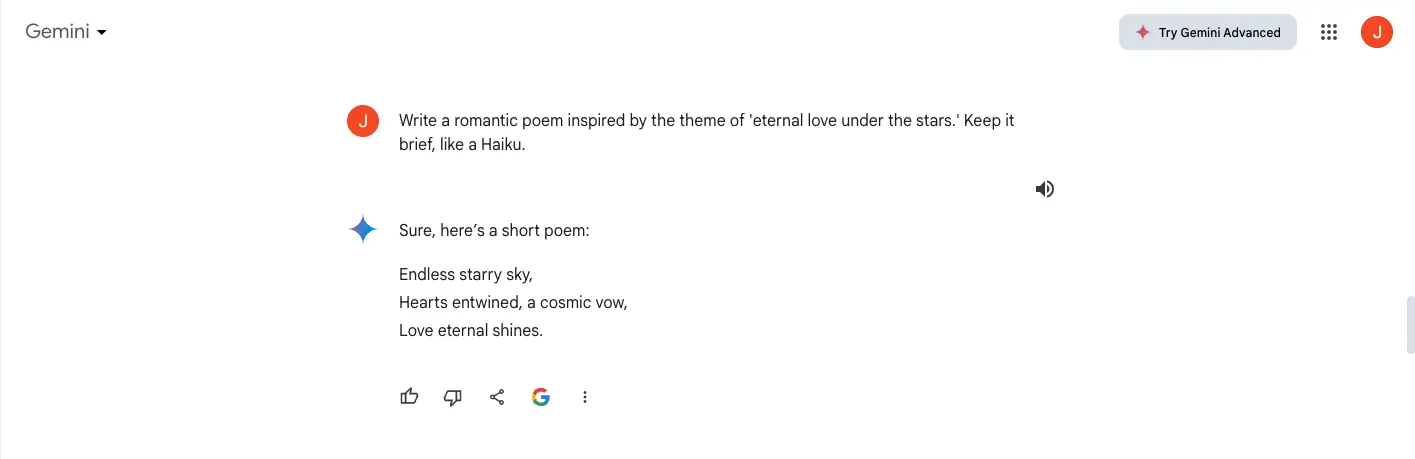Click the line "Endless starry sky,"
Viewport: 1415px width, 459px height.
465,274
